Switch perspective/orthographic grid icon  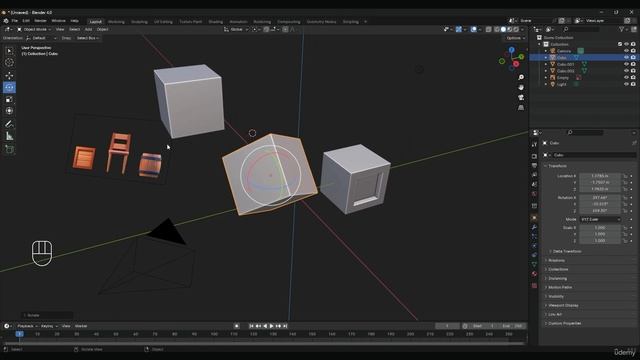pyautogui.click(x=521, y=108)
